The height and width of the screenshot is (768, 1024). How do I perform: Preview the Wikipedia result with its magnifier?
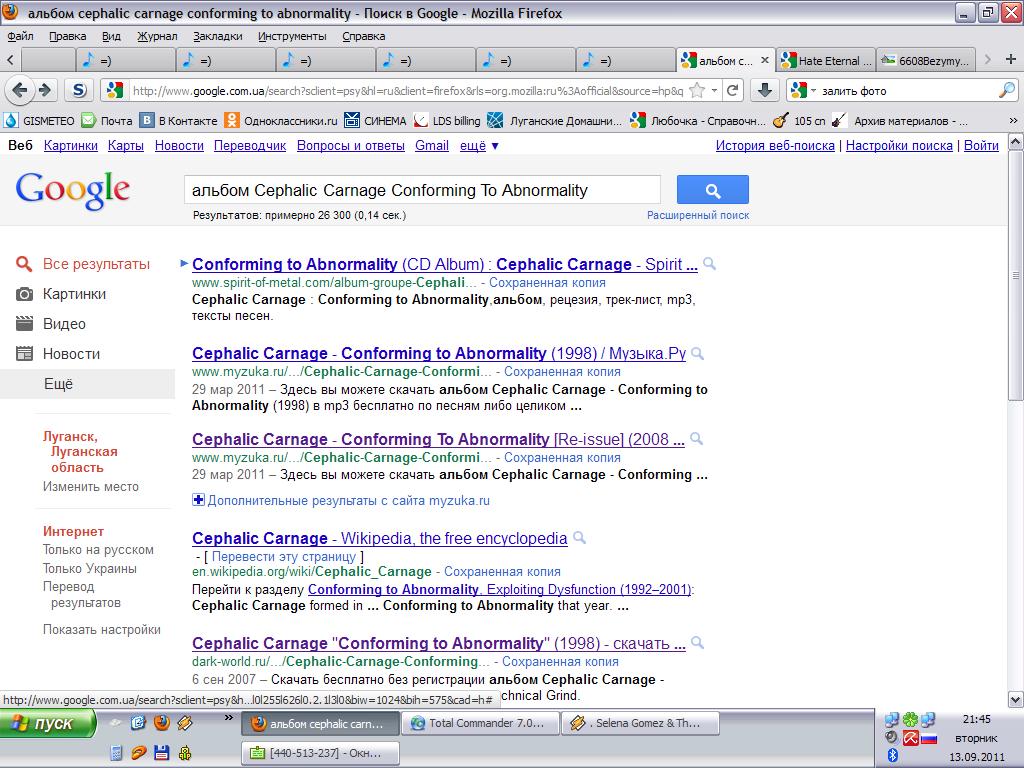(x=579, y=538)
